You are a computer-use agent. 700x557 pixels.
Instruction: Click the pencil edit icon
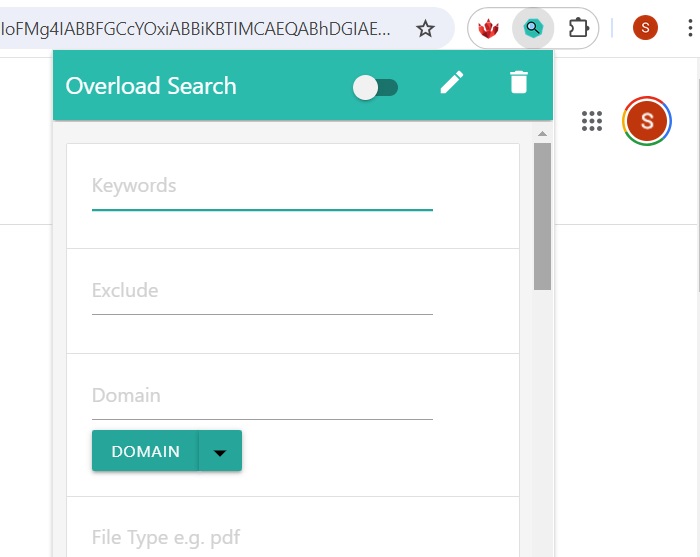tap(452, 83)
